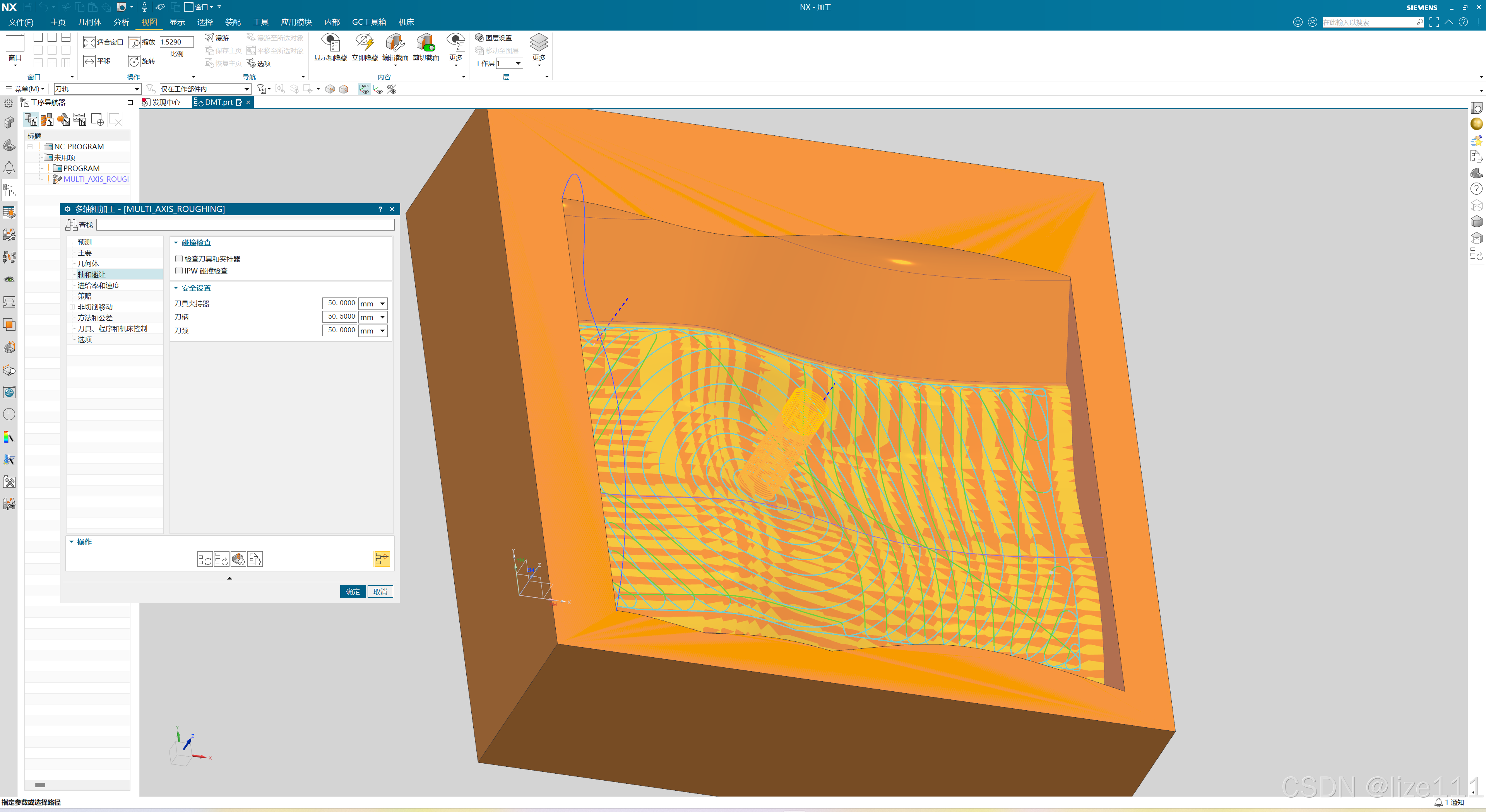Toggle the Clip Section icon (剪切截面)
The width and height of the screenshot is (1486, 812).
pyautogui.click(x=426, y=43)
